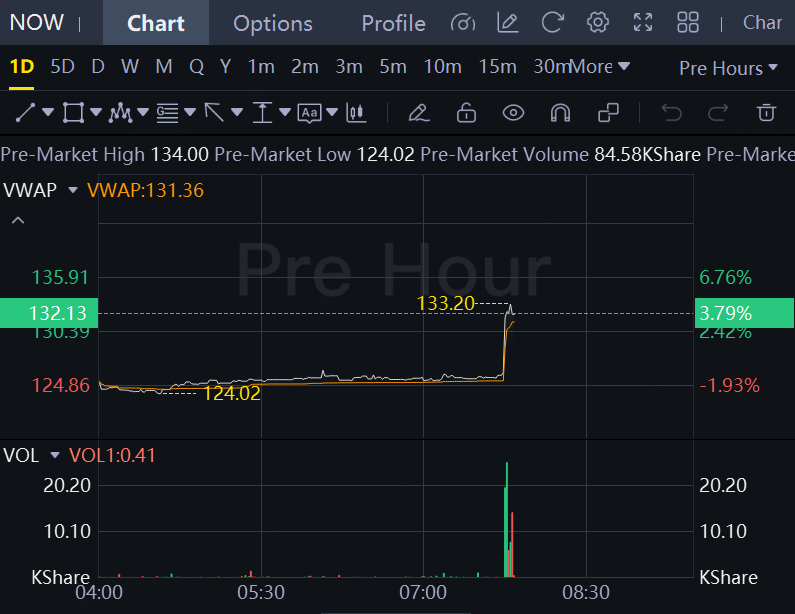Open the arrow tool dropdown arrow

click(237, 112)
